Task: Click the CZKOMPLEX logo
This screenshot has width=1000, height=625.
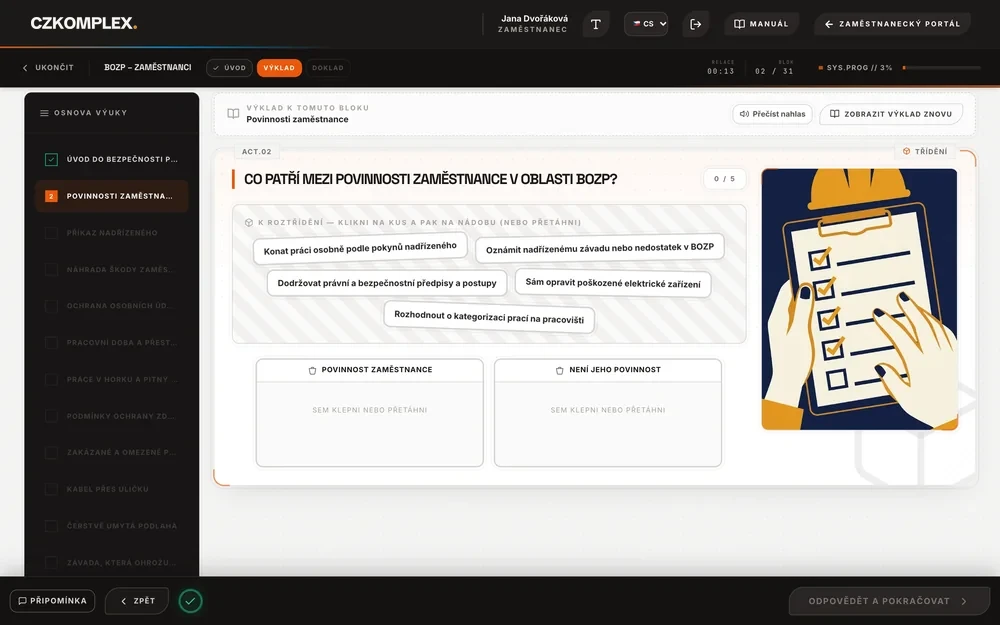Action: (x=84, y=24)
